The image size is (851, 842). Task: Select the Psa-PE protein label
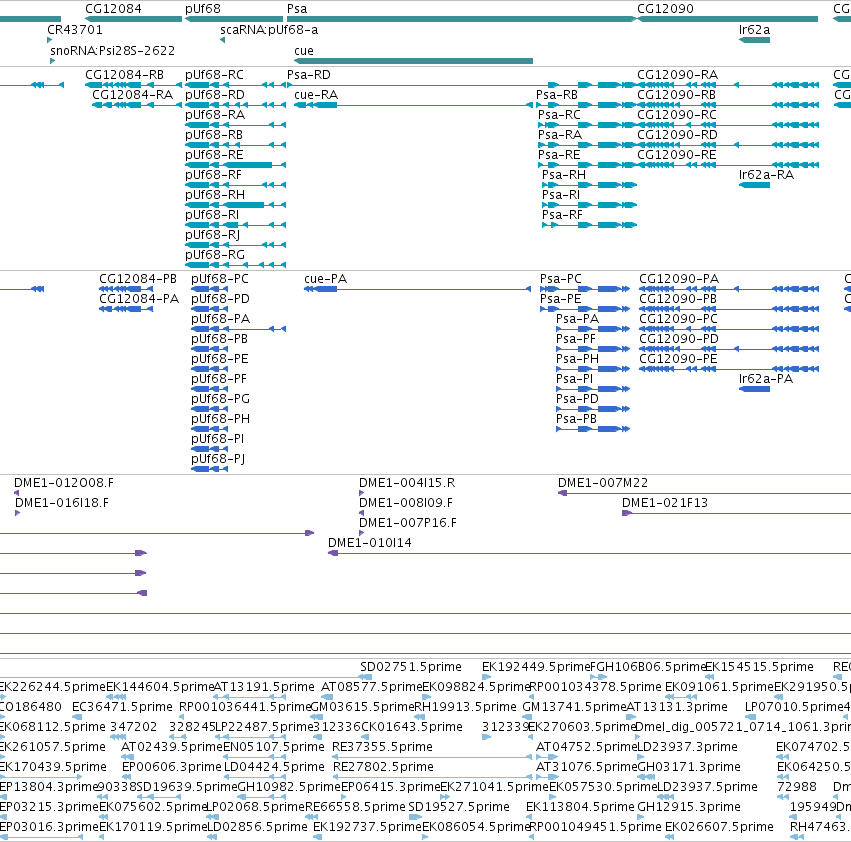[561, 299]
